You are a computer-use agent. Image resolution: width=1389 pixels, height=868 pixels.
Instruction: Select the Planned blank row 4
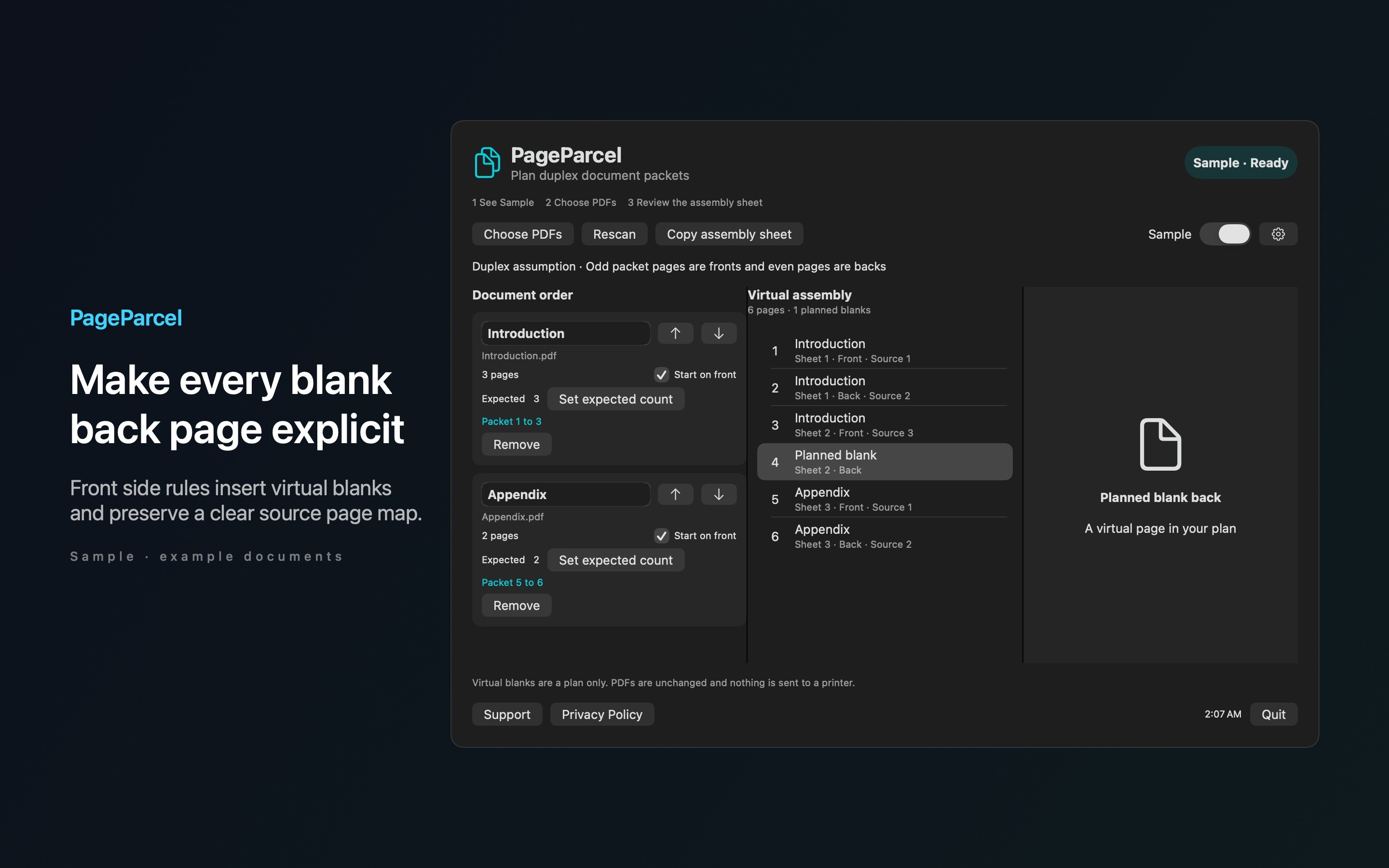tap(885, 461)
